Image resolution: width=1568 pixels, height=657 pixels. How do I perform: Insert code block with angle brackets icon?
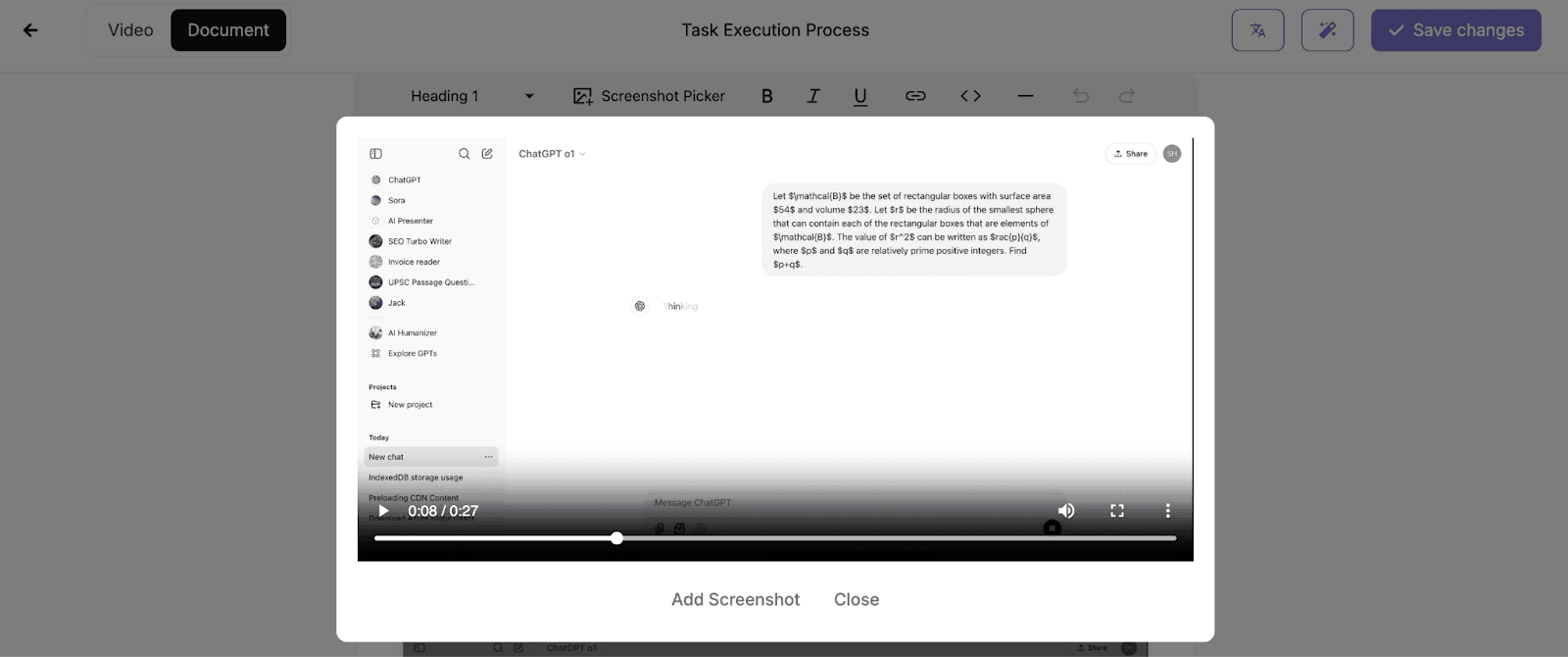[970, 96]
